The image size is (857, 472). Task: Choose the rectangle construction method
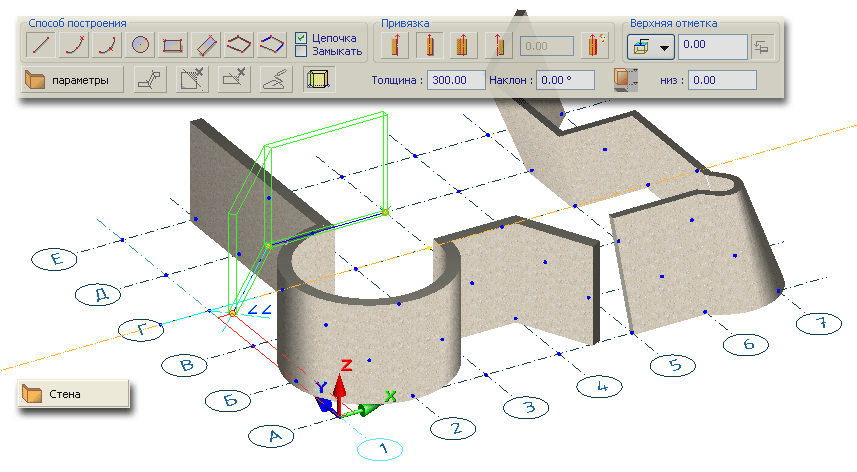coord(173,44)
